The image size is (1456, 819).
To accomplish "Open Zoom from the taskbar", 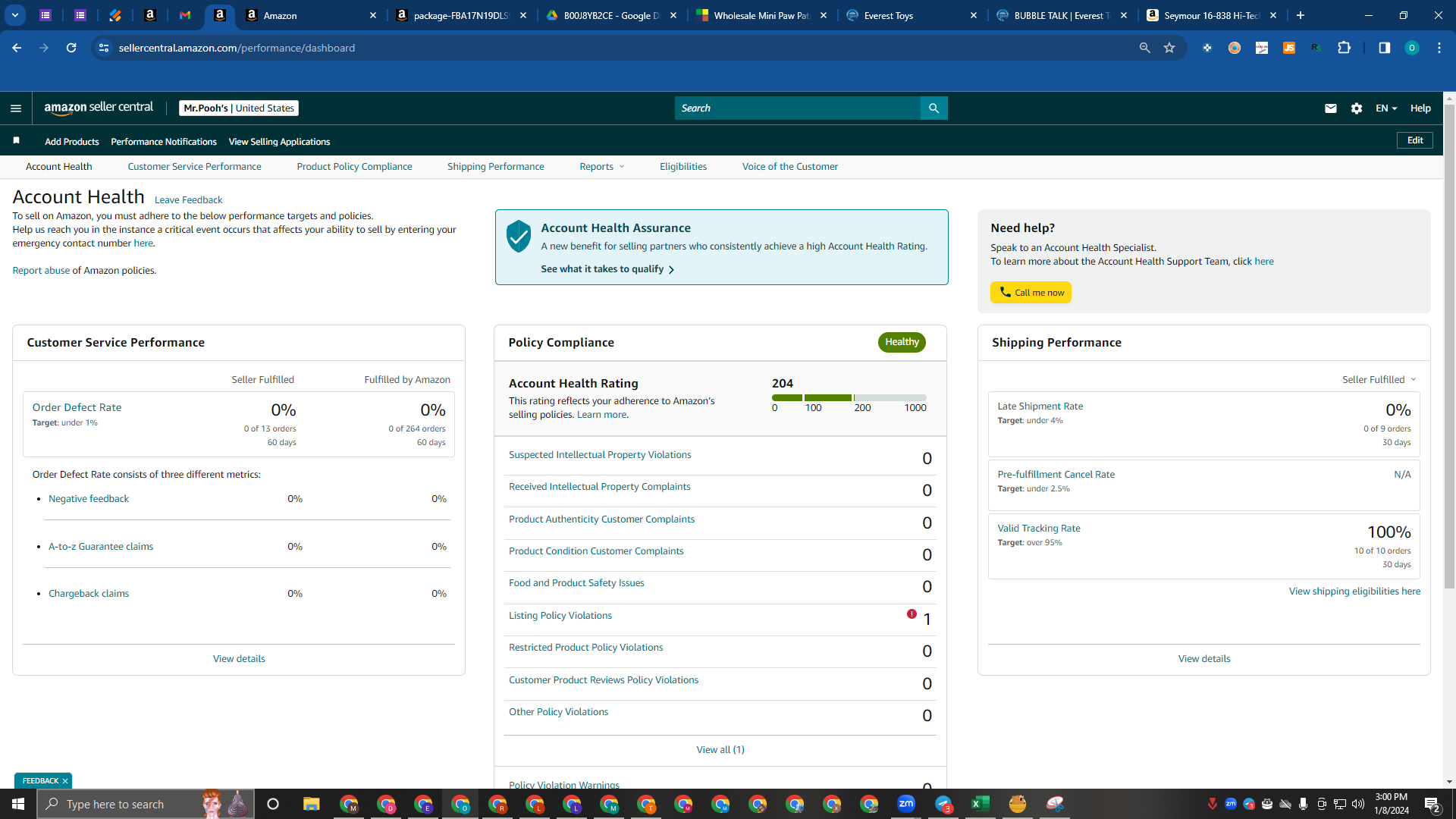I will pos(905,804).
